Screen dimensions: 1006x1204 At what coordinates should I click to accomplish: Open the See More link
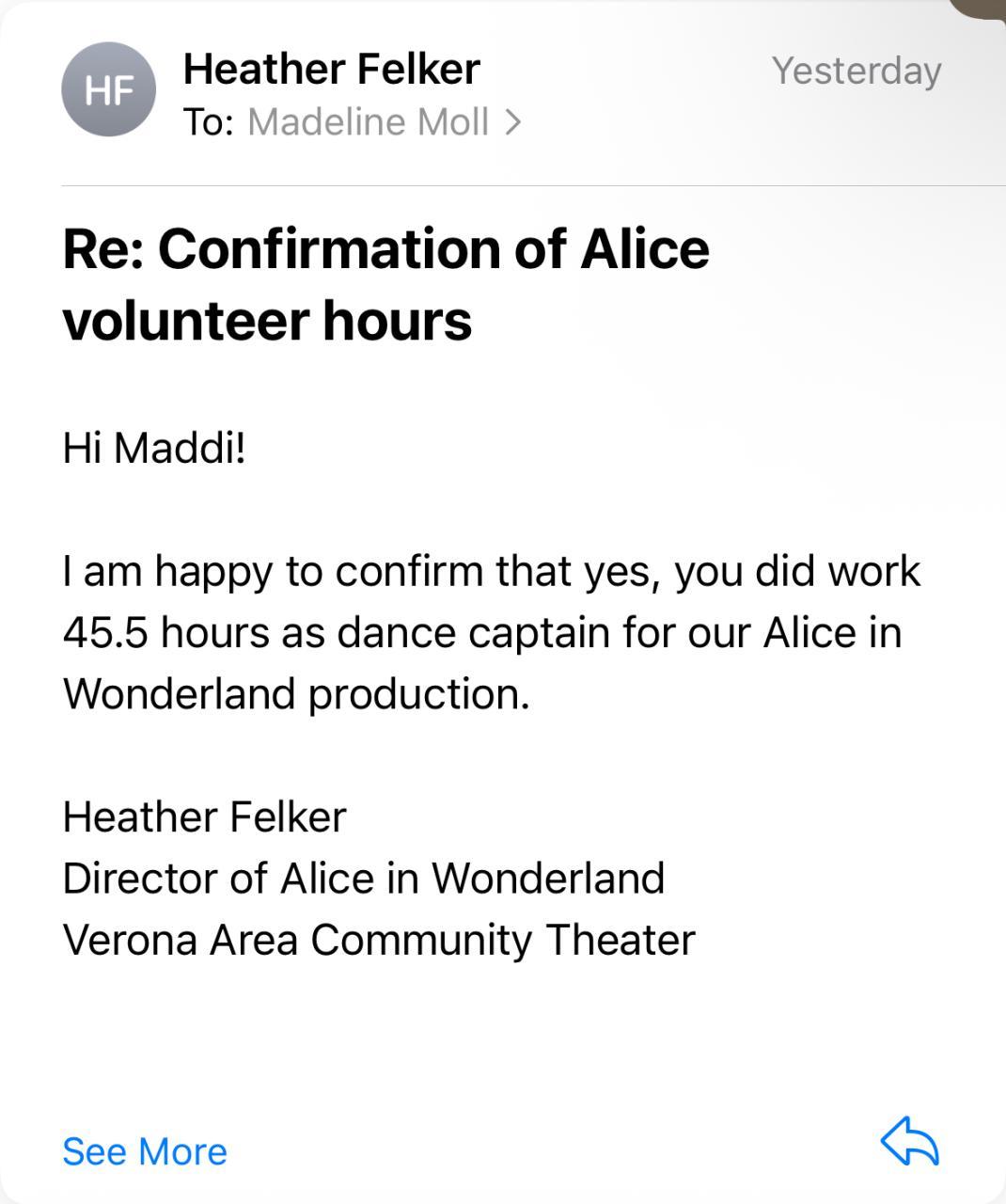145,1151
